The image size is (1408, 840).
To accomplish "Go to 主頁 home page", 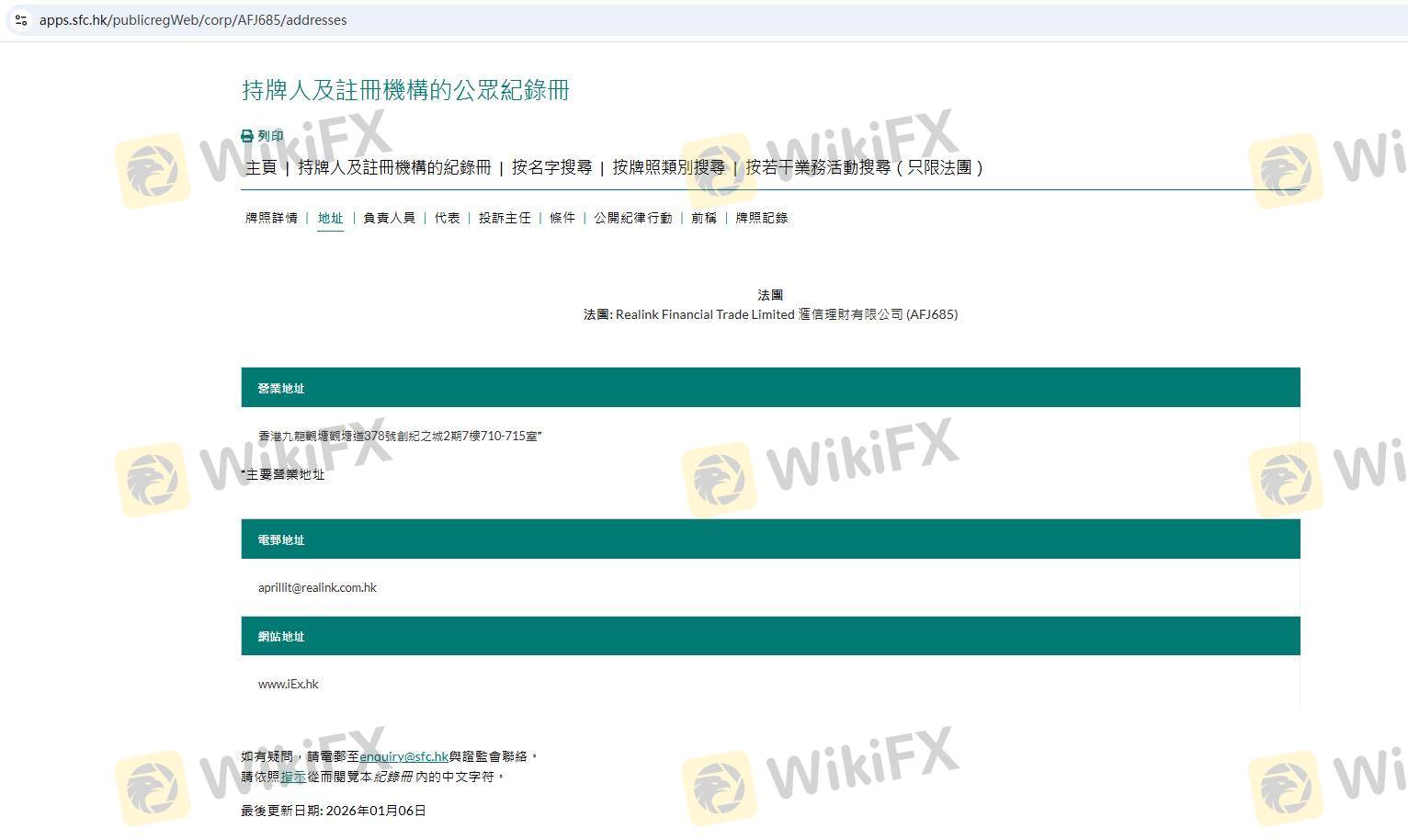I will 261,167.
